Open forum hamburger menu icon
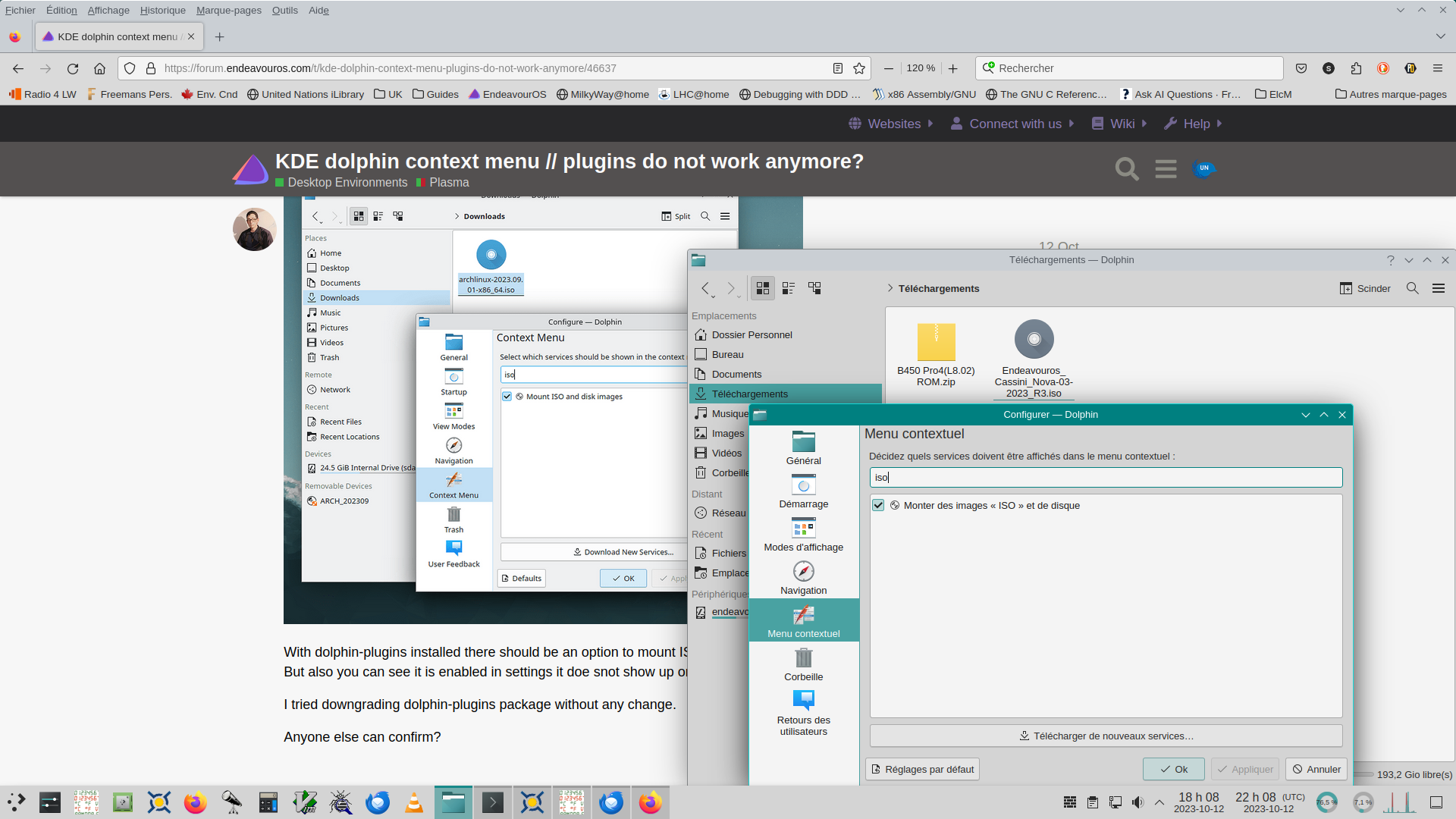Screen dimensions: 1456x819 tap(1166, 169)
